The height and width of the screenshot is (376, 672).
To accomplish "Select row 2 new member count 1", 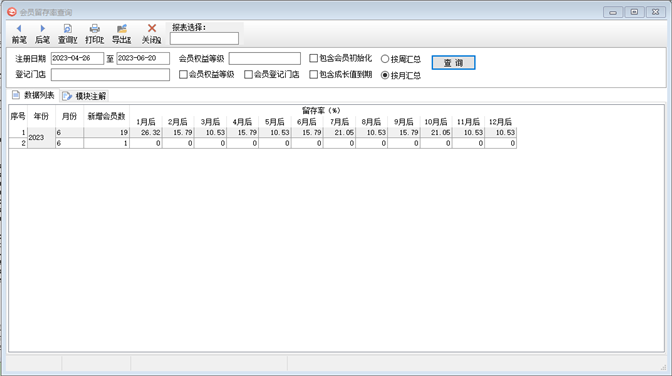I will click(106, 143).
